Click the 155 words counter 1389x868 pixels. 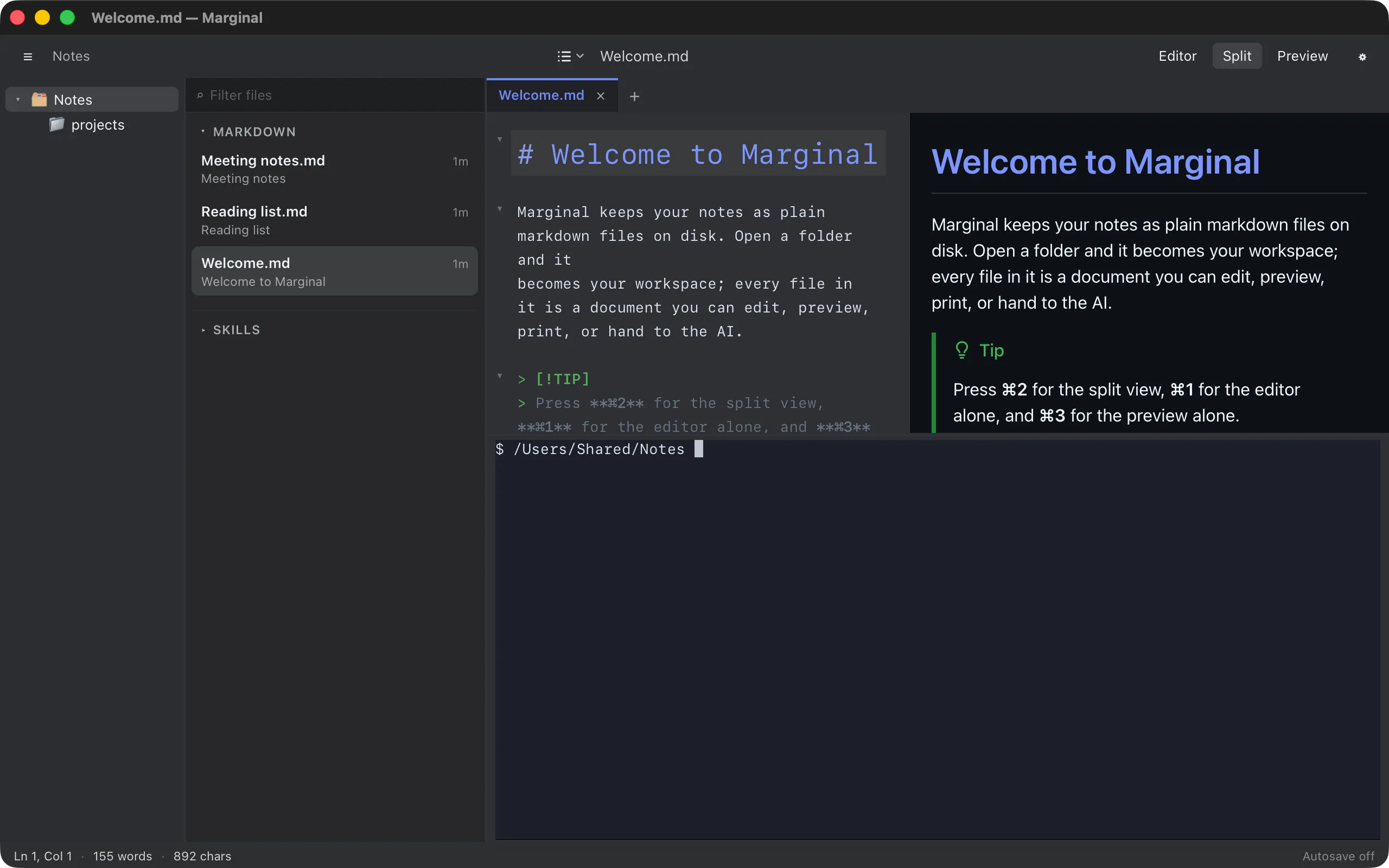122,856
